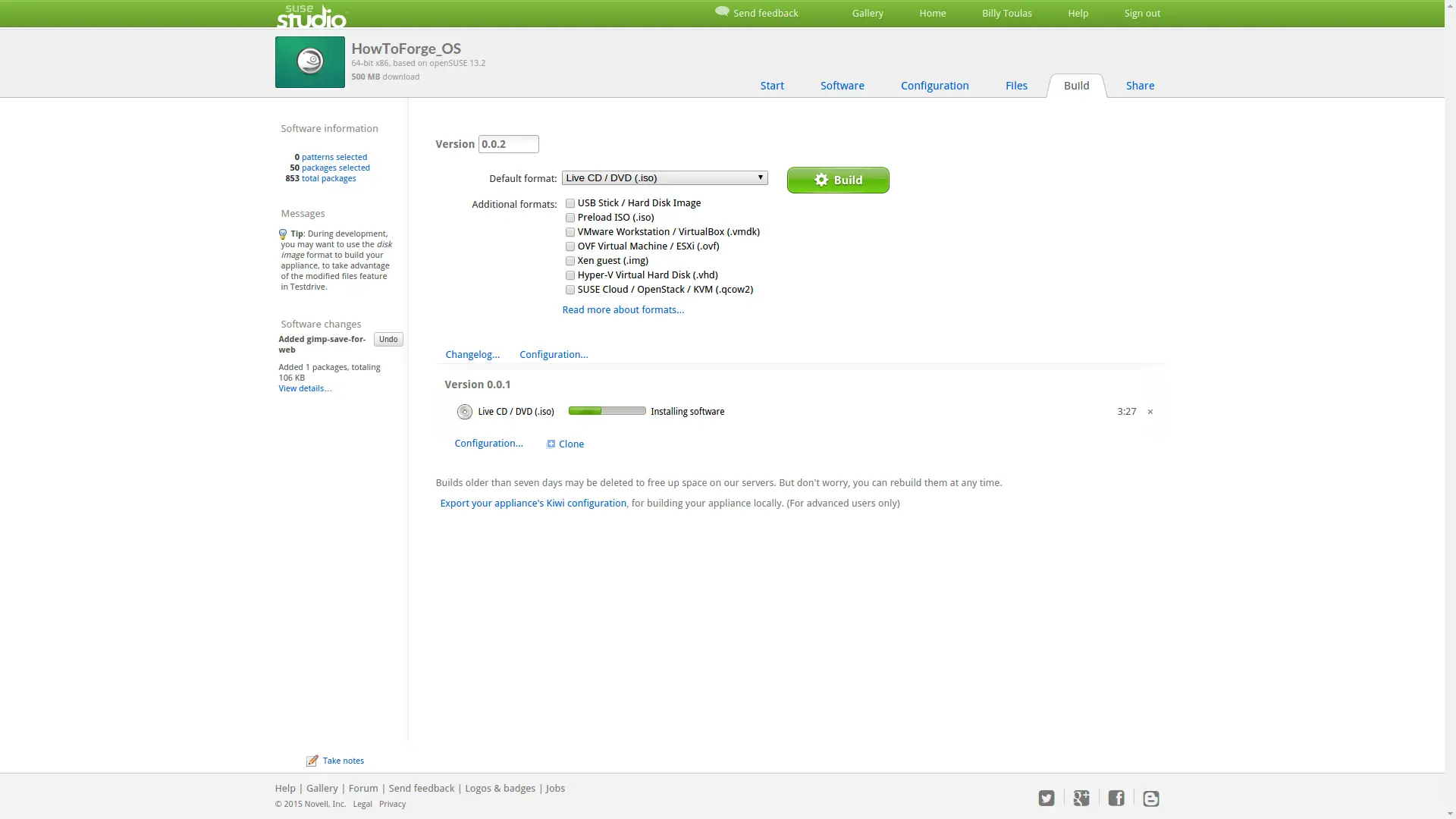Expand View details... under Software changes
The height and width of the screenshot is (819, 1456).
point(305,388)
